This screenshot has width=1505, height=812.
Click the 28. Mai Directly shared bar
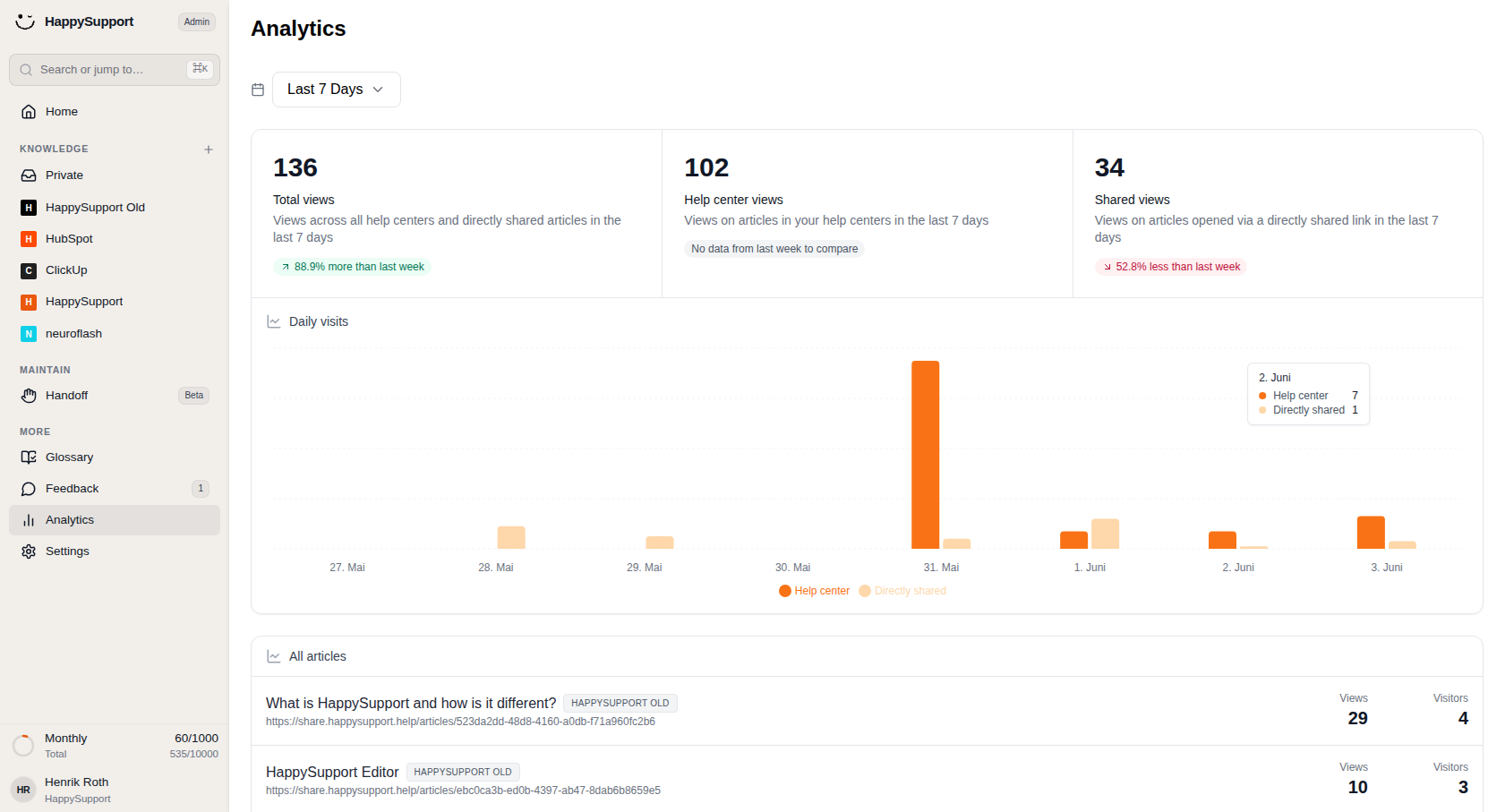click(511, 537)
